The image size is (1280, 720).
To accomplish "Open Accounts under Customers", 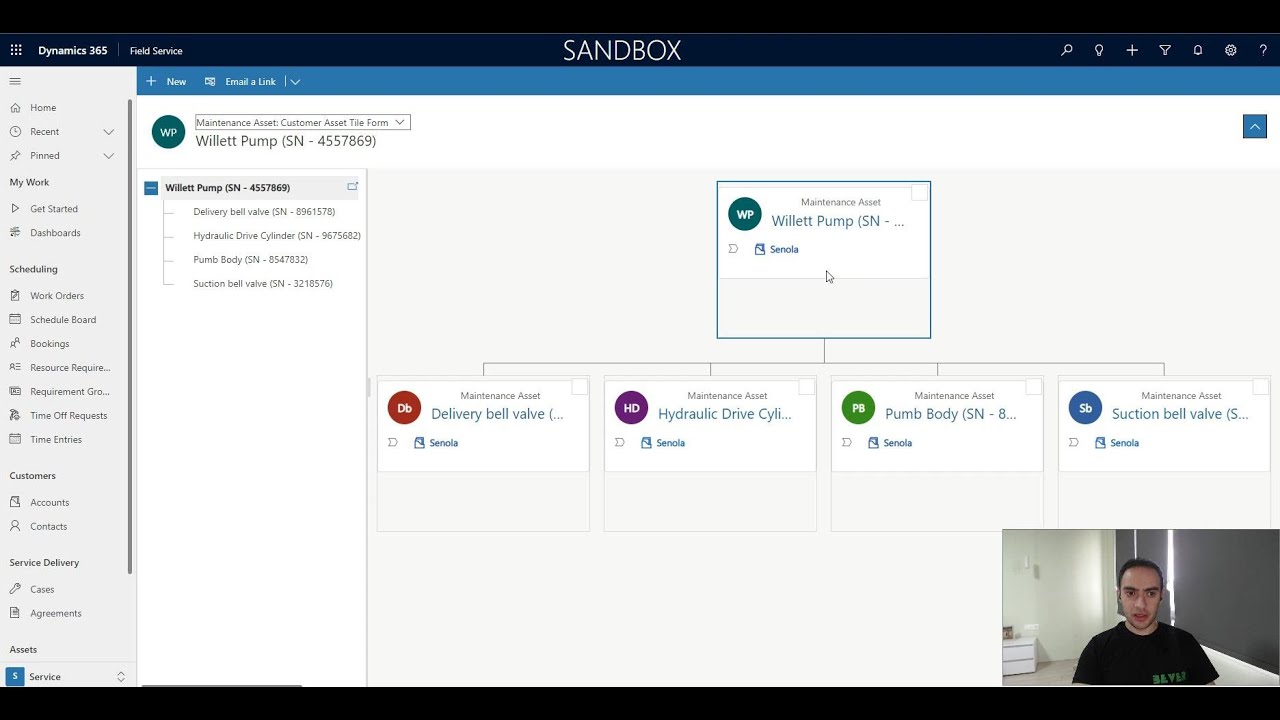I will tap(50, 503).
